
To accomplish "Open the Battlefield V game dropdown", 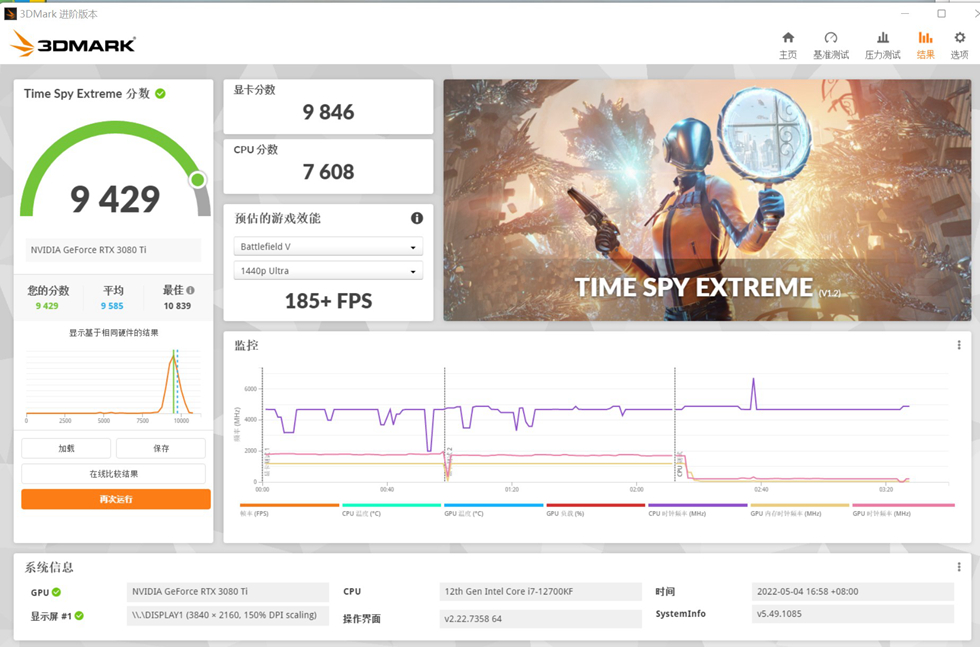I will click(328, 246).
